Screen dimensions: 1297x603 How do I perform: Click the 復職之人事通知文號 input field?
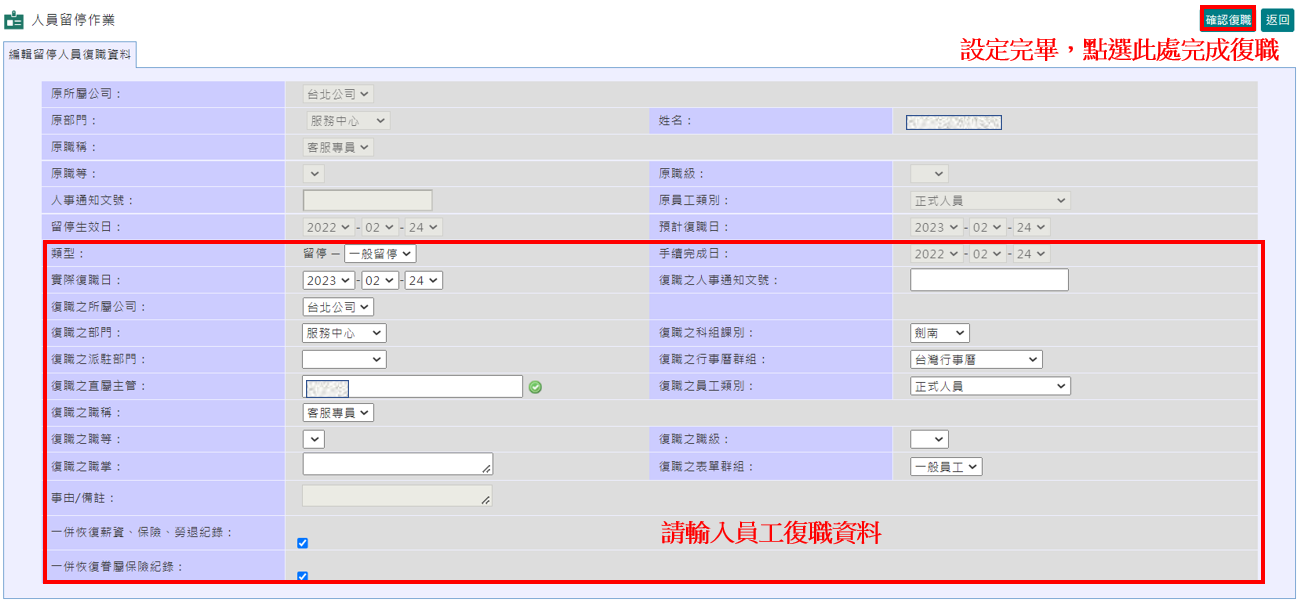[x=988, y=280]
